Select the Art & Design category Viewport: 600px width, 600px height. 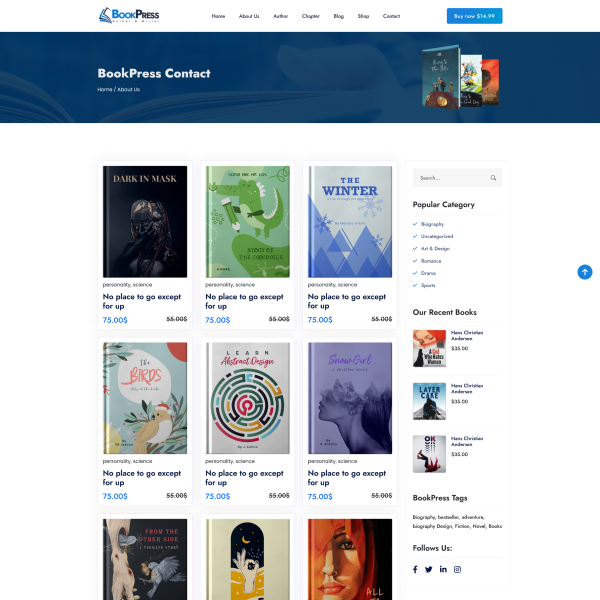(x=435, y=248)
